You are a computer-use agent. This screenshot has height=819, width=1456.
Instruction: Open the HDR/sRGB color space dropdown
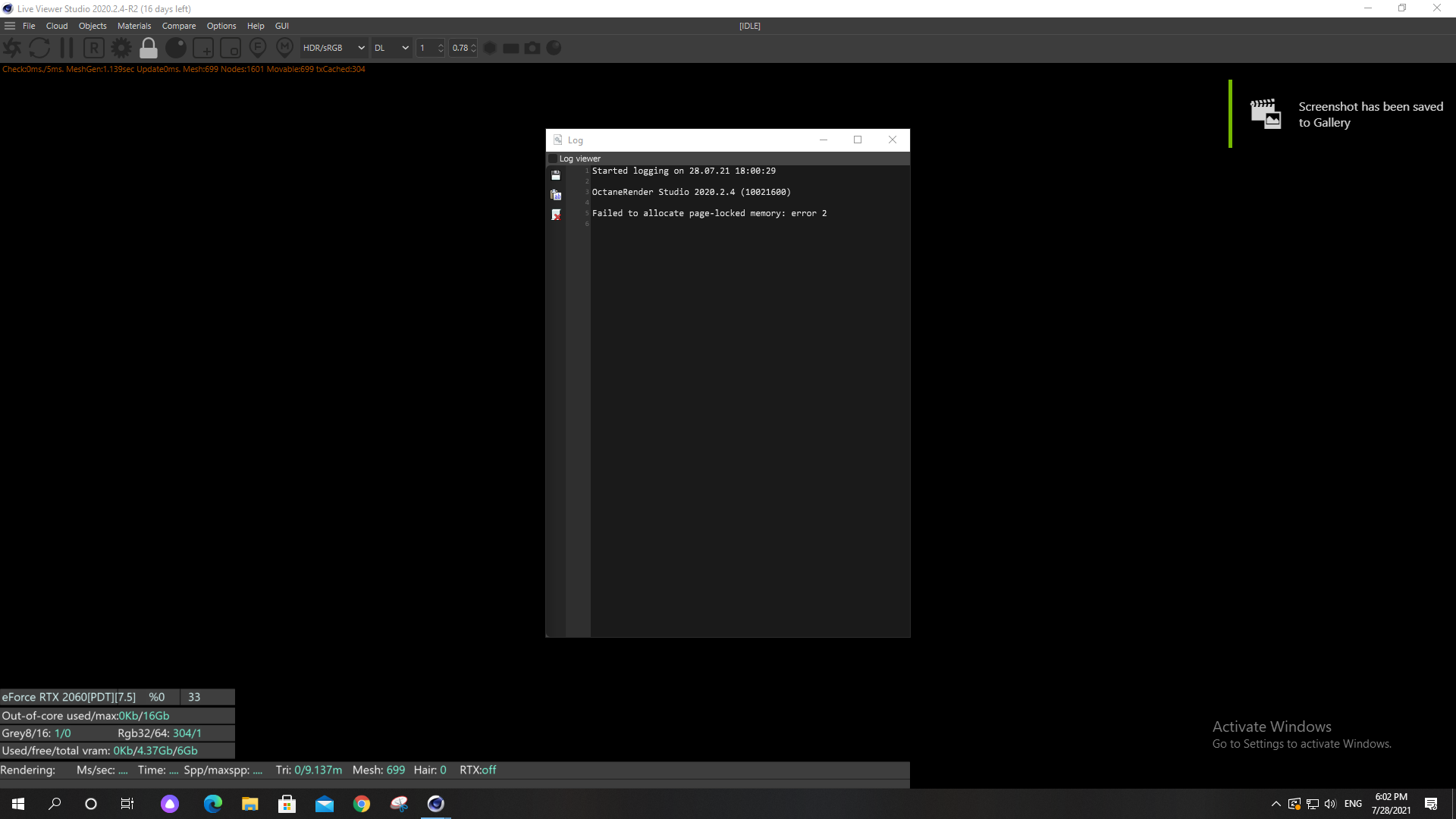click(x=334, y=48)
